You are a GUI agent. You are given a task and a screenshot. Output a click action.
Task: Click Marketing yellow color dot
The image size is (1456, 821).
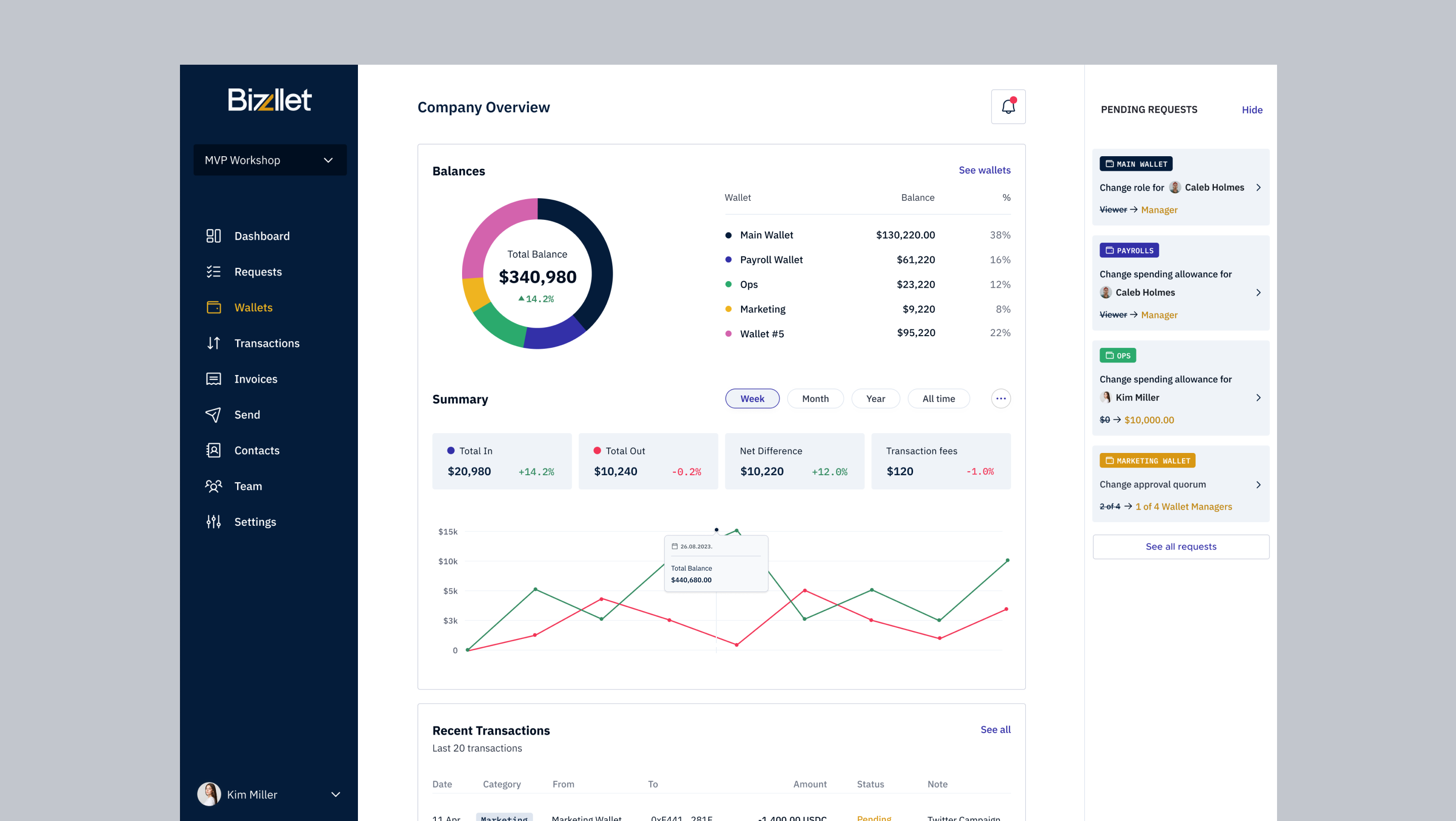click(728, 308)
